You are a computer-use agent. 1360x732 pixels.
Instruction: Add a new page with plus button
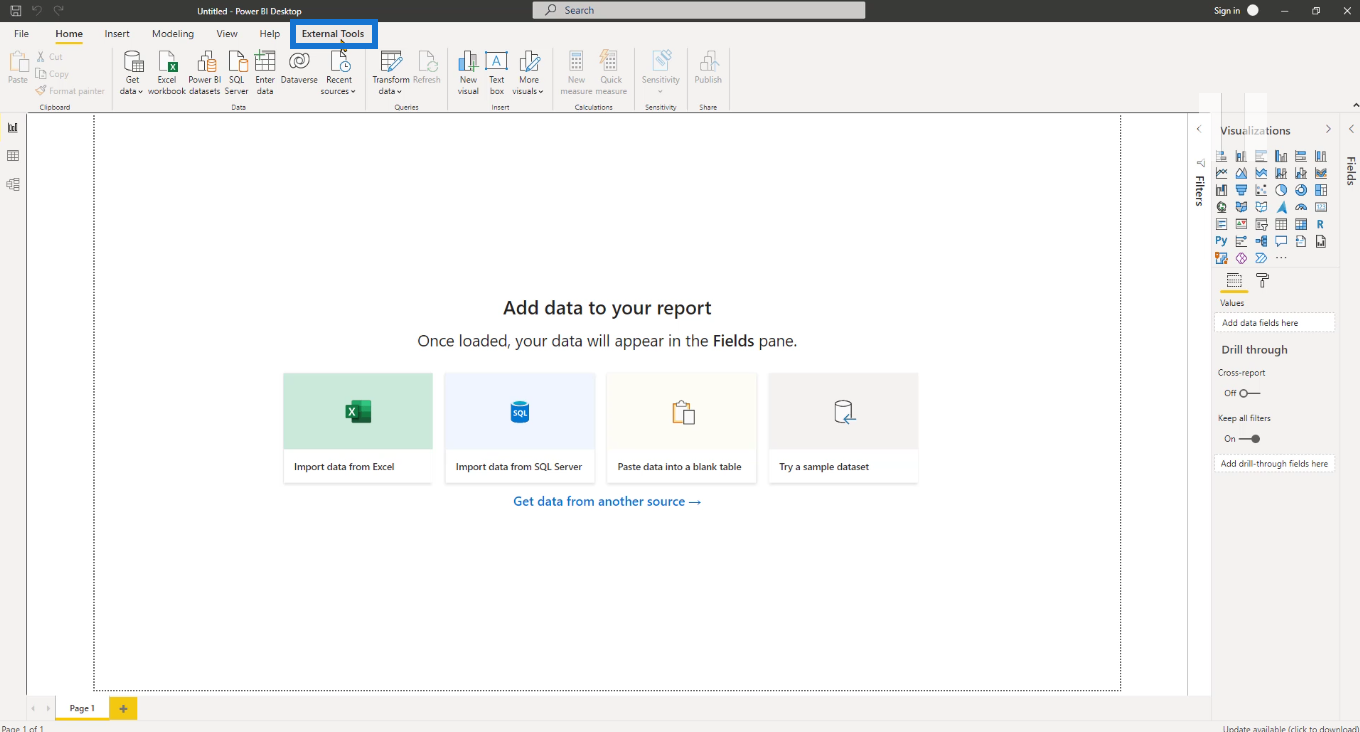tap(123, 708)
